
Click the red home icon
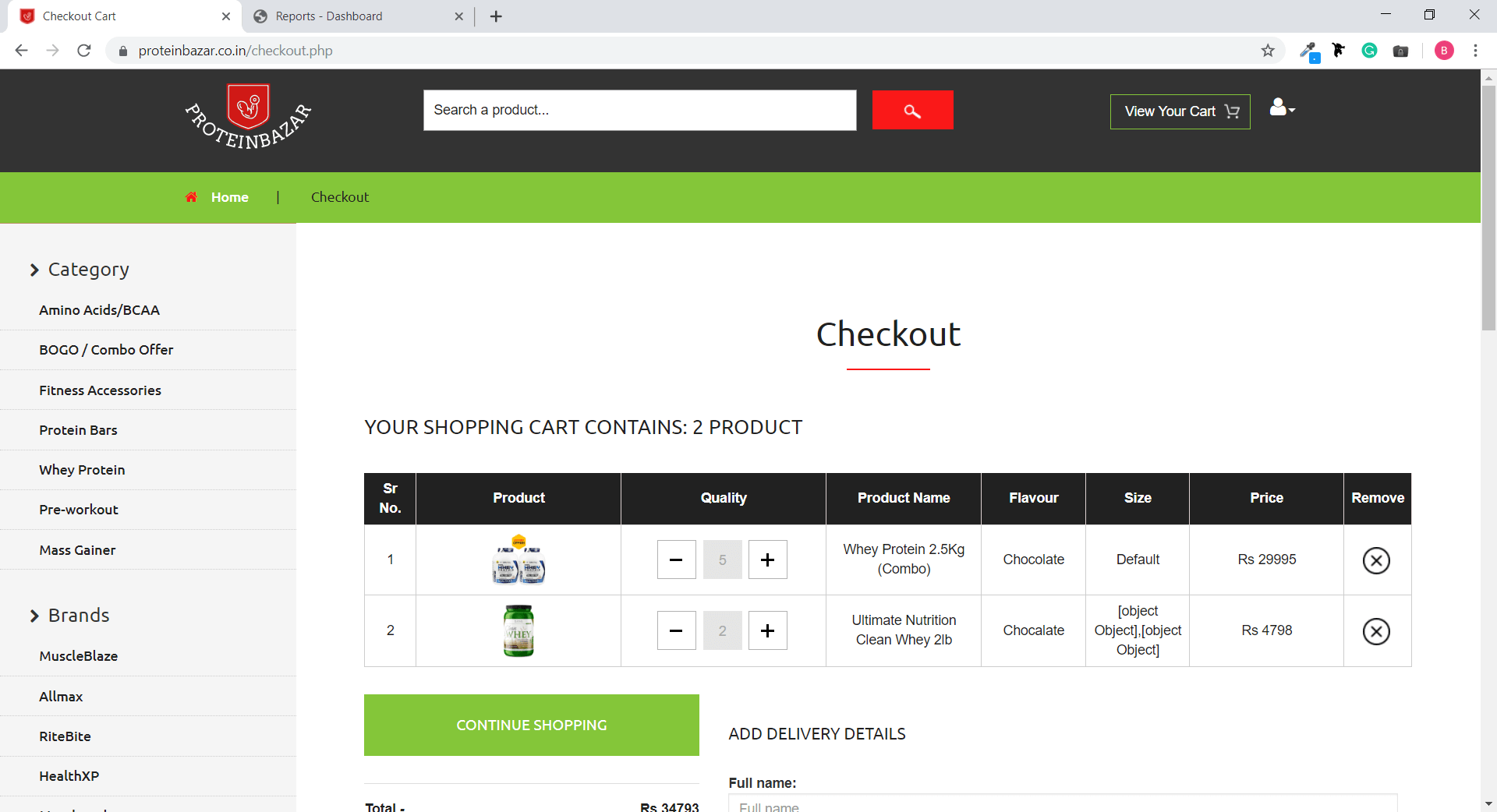pyautogui.click(x=191, y=197)
